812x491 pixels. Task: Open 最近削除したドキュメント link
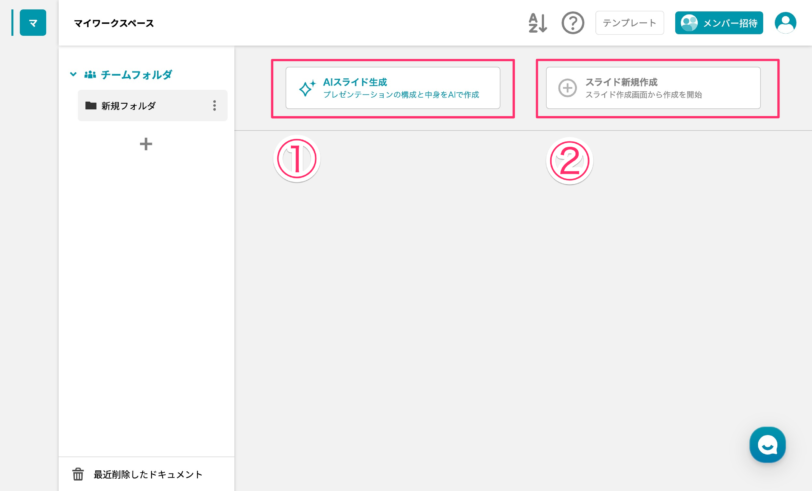[148, 474]
